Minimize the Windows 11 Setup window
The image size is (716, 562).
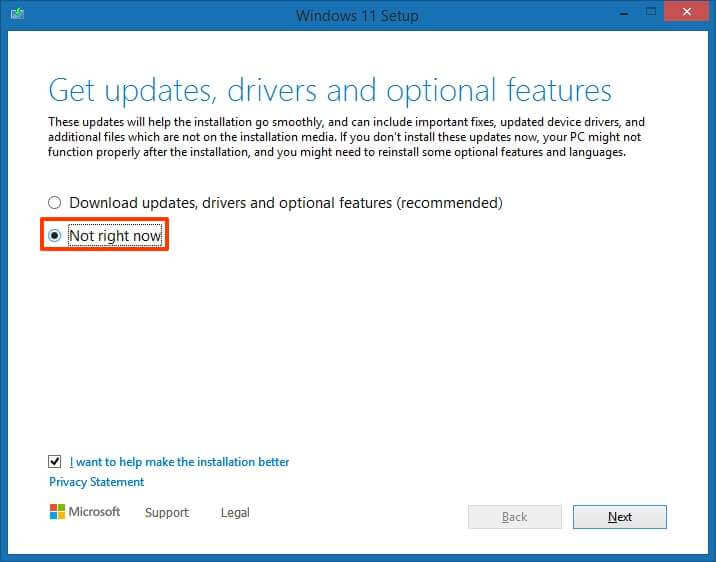click(624, 13)
